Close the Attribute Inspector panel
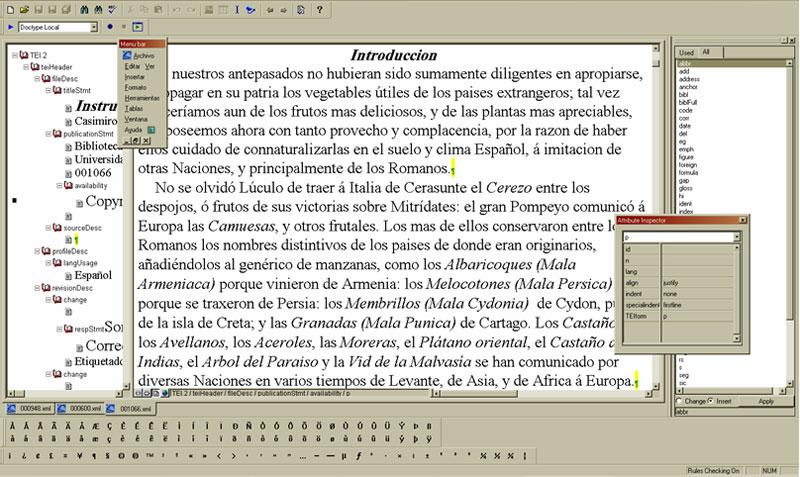 [x=744, y=219]
